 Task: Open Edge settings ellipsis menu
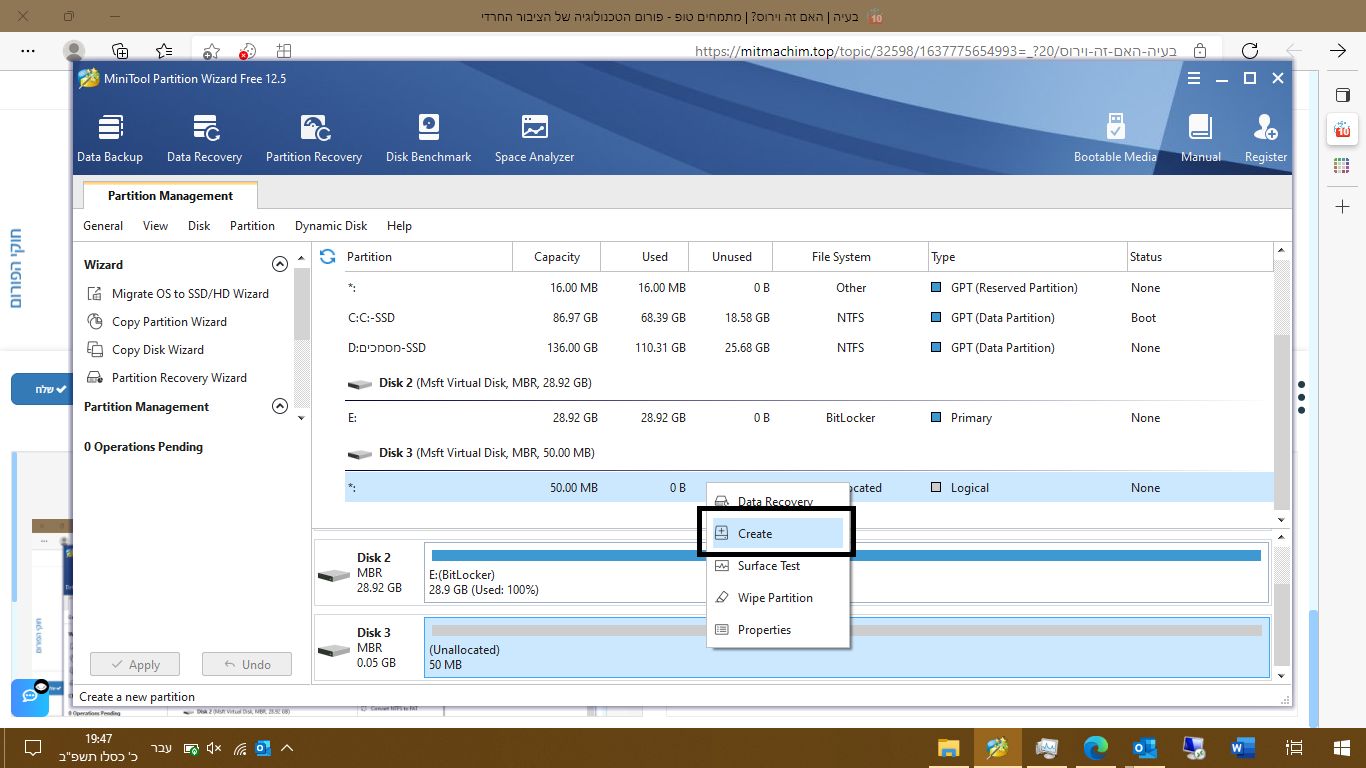click(28, 51)
